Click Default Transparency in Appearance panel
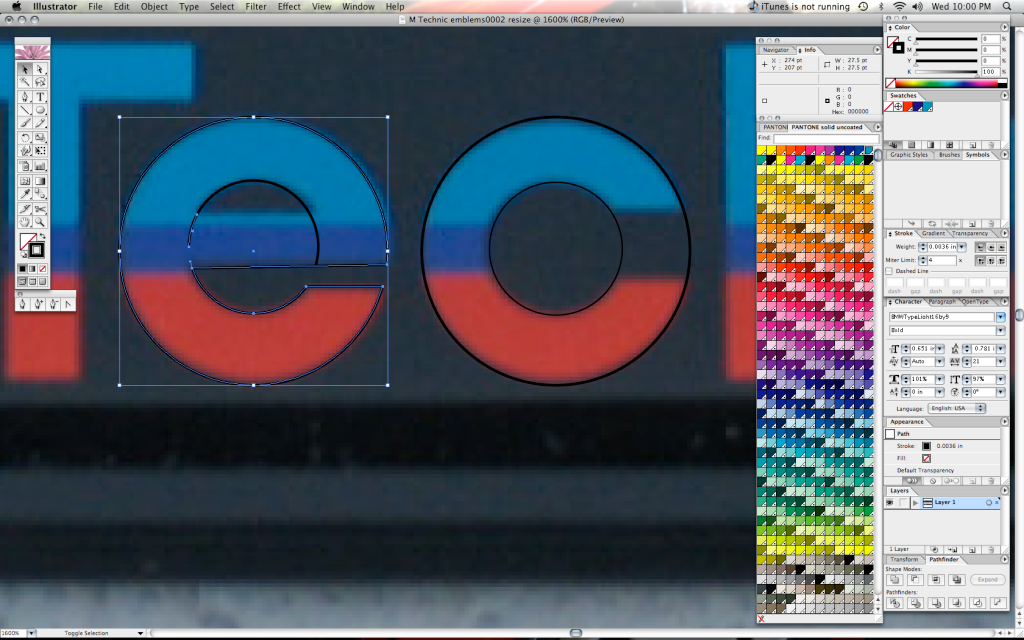Viewport: 1024px width, 640px height. point(925,470)
